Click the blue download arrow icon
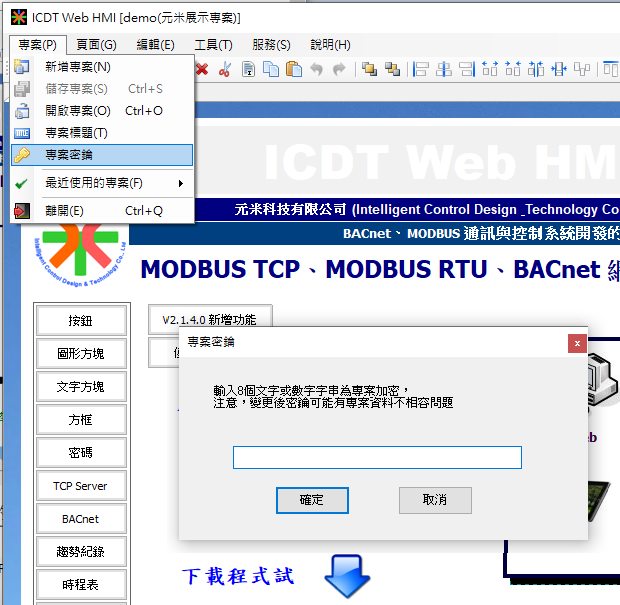 [347, 577]
